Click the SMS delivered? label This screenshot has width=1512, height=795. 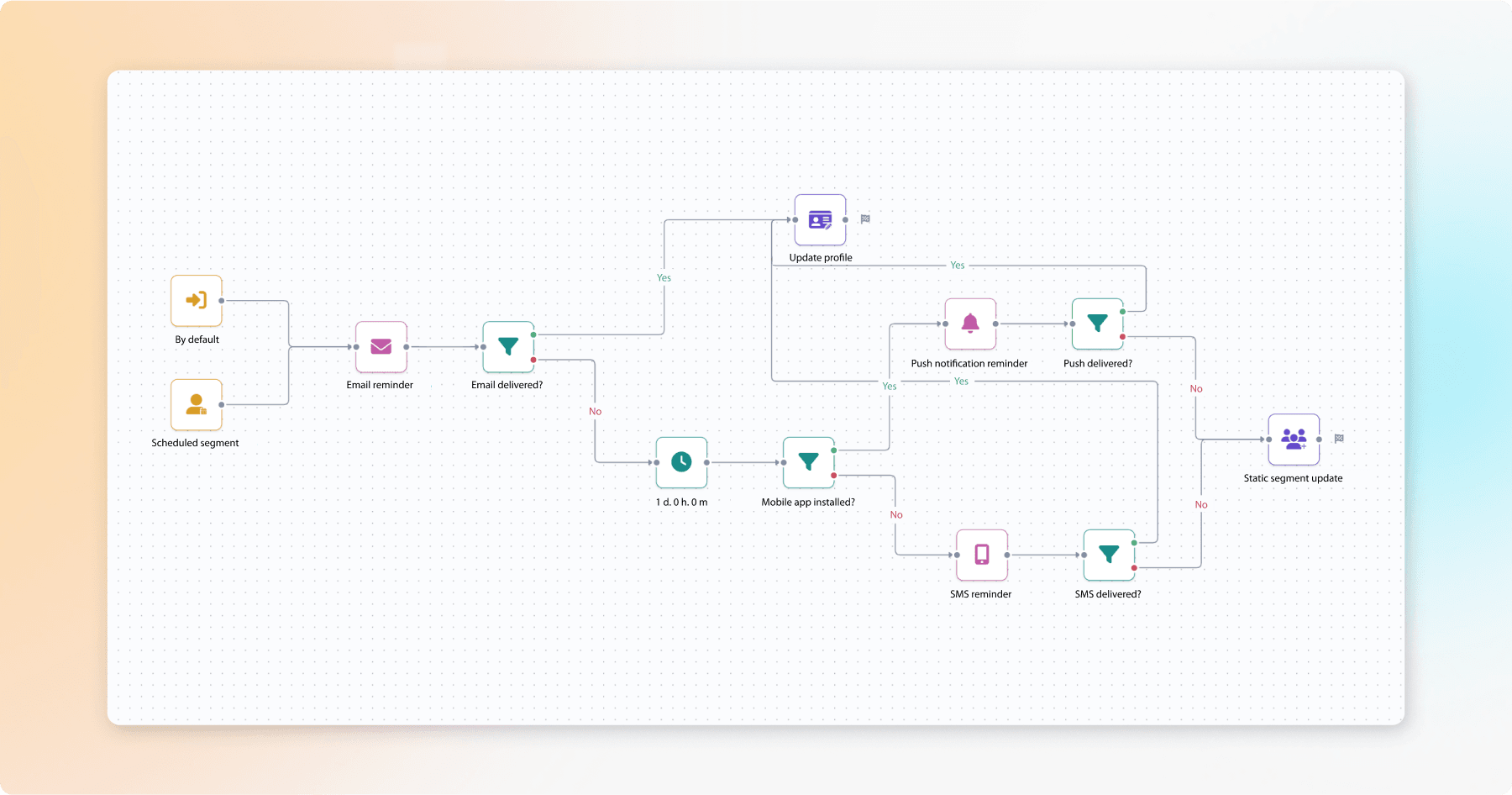pyautogui.click(x=1108, y=594)
